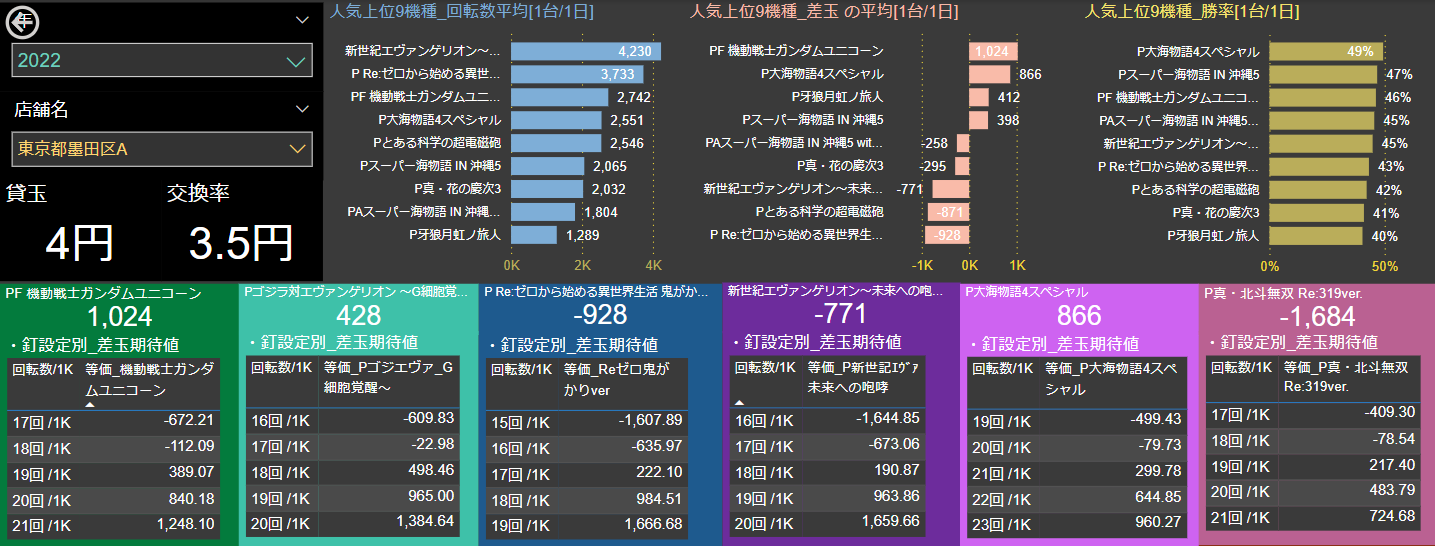Viewport: 1435px width, 546px height.
Task: Click the back arrow icon
Action: [22, 21]
